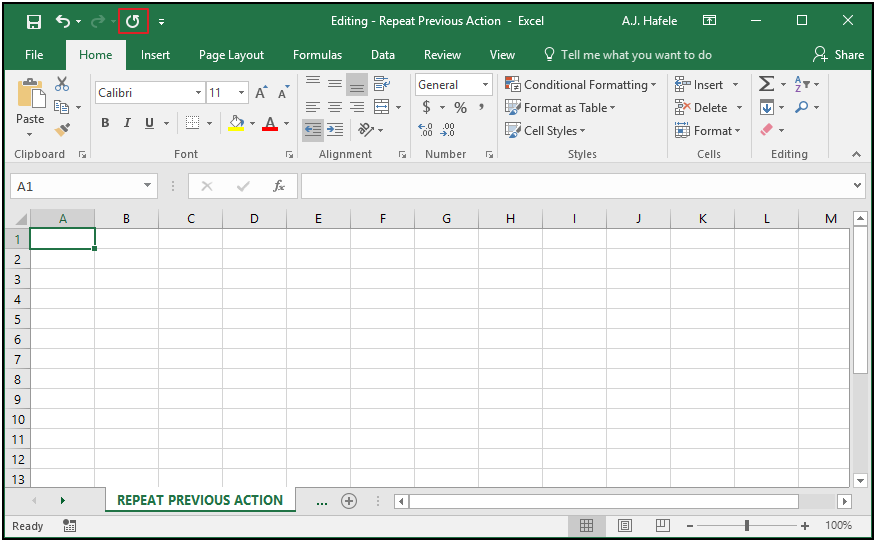
Task: Open Customize Quick Access Toolbar arrow
Action: click(x=161, y=22)
